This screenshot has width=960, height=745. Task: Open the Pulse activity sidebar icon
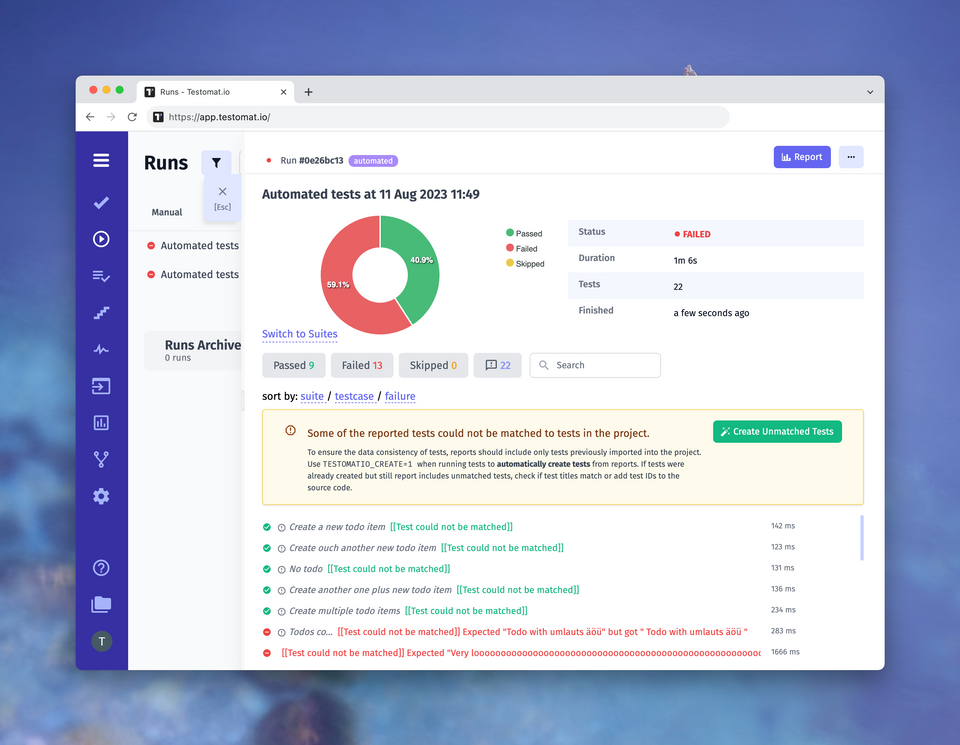(101, 350)
